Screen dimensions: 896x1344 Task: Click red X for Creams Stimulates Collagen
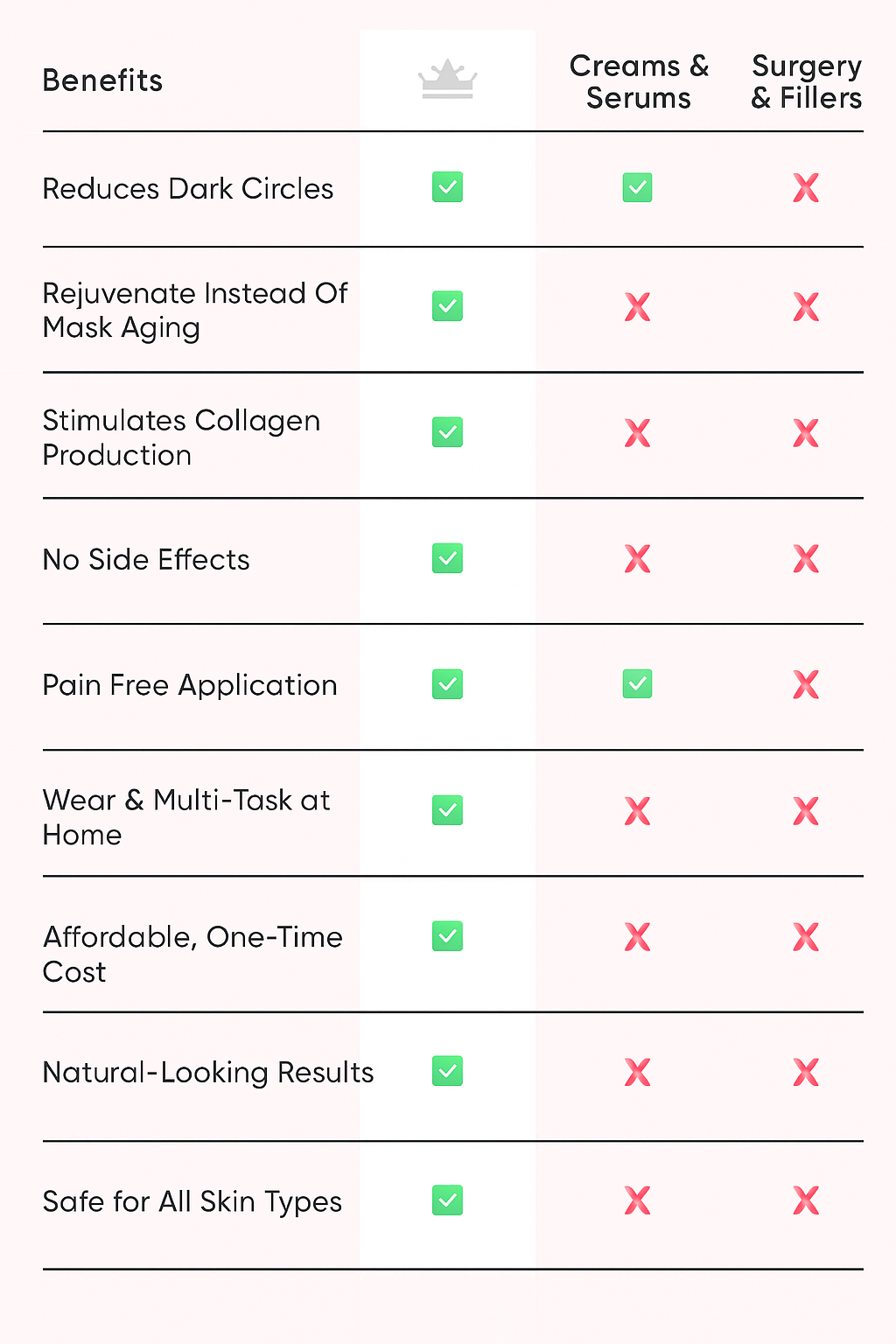(637, 433)
